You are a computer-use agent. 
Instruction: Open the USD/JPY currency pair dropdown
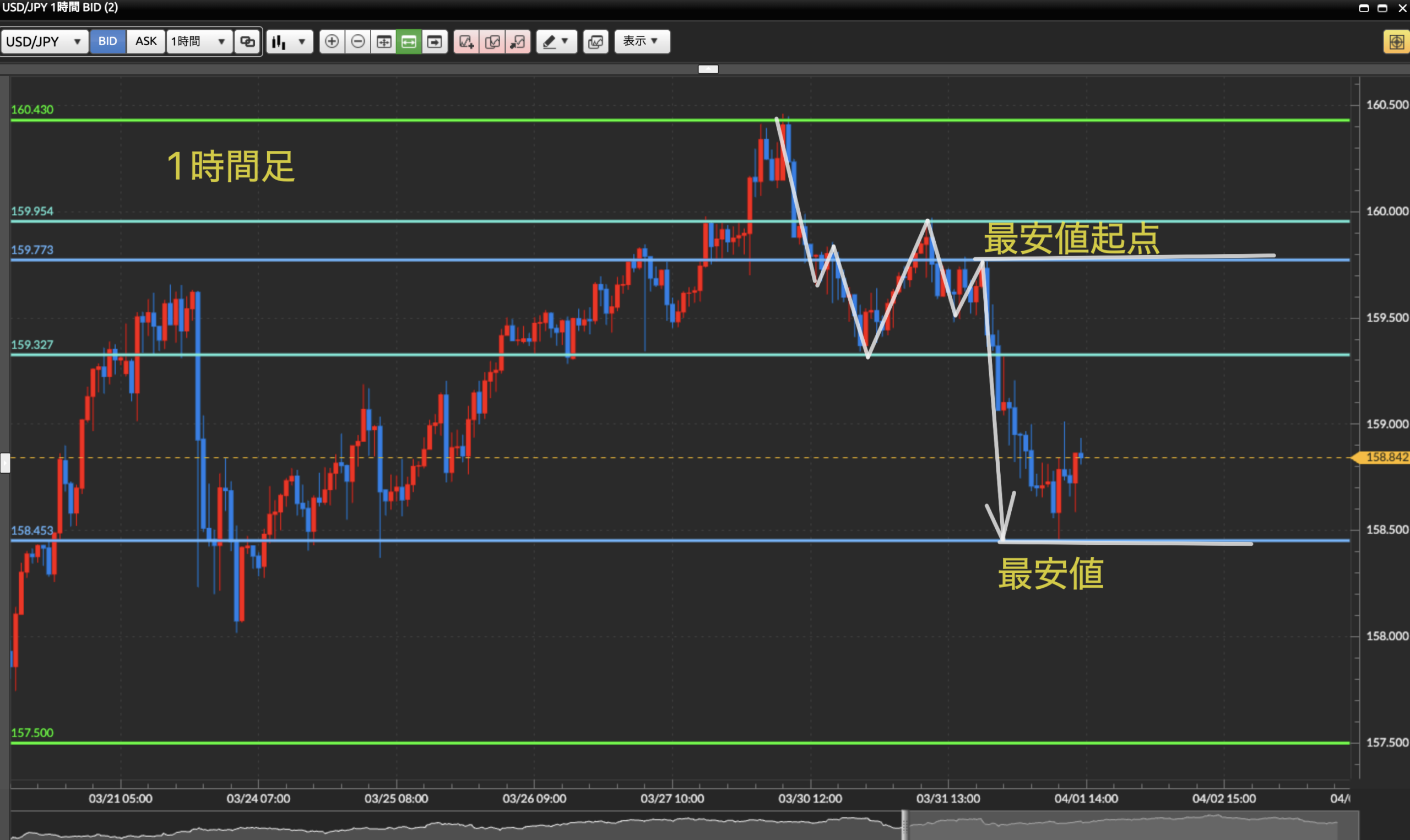click(x=44, y=41)
